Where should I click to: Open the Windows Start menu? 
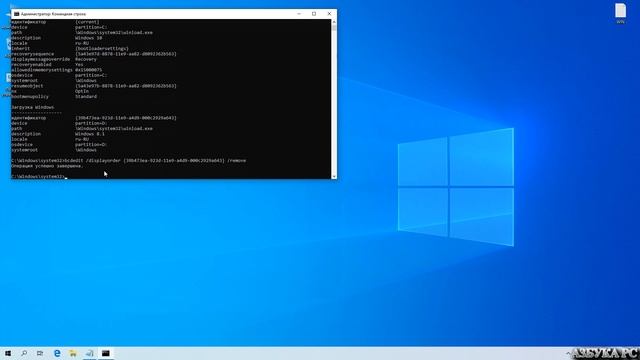click(x=8, y=353)
